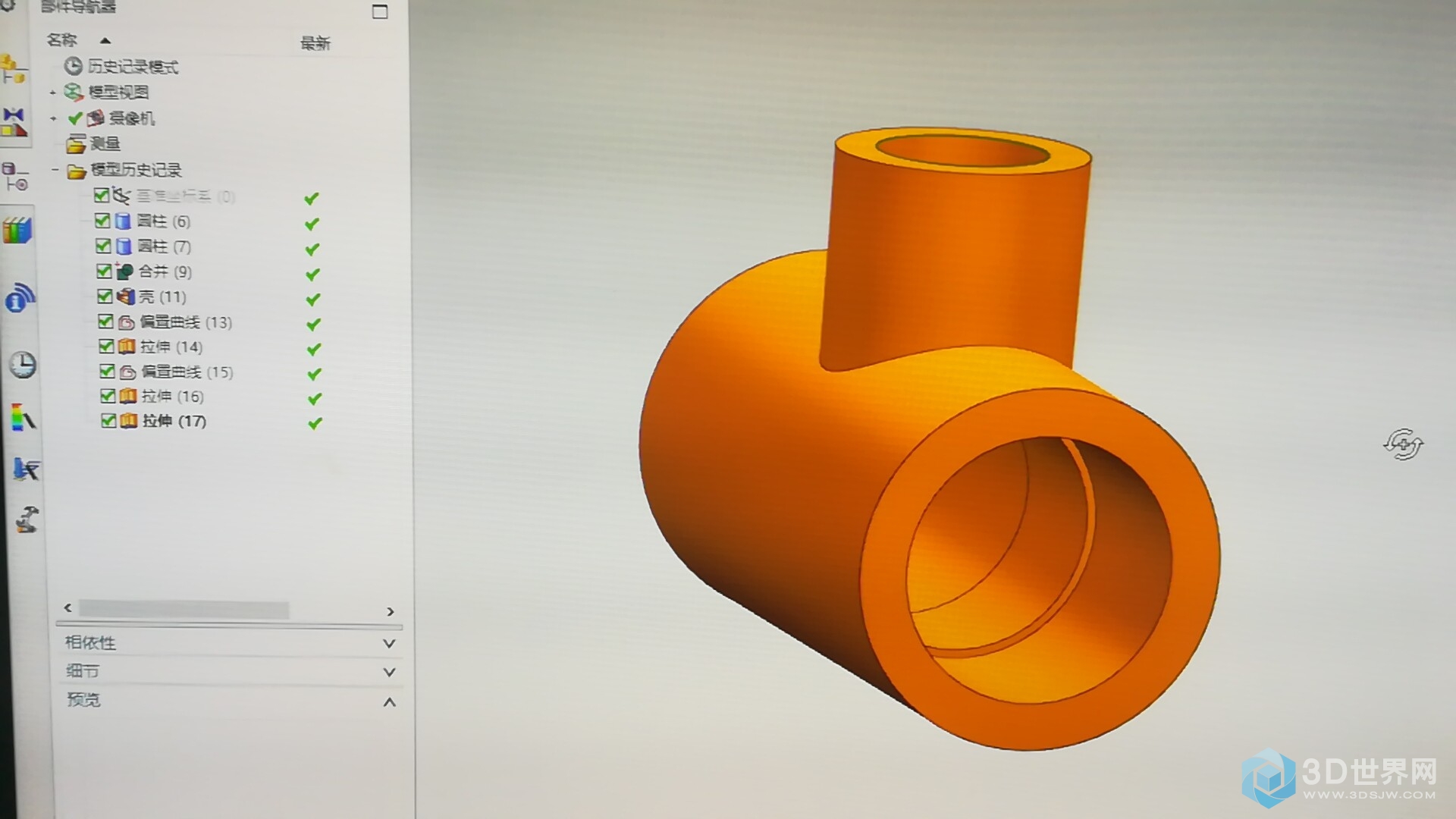Maximize the part navigator panel square button
Viewport: 1456px width, 819px height.
tap(380, 11)
